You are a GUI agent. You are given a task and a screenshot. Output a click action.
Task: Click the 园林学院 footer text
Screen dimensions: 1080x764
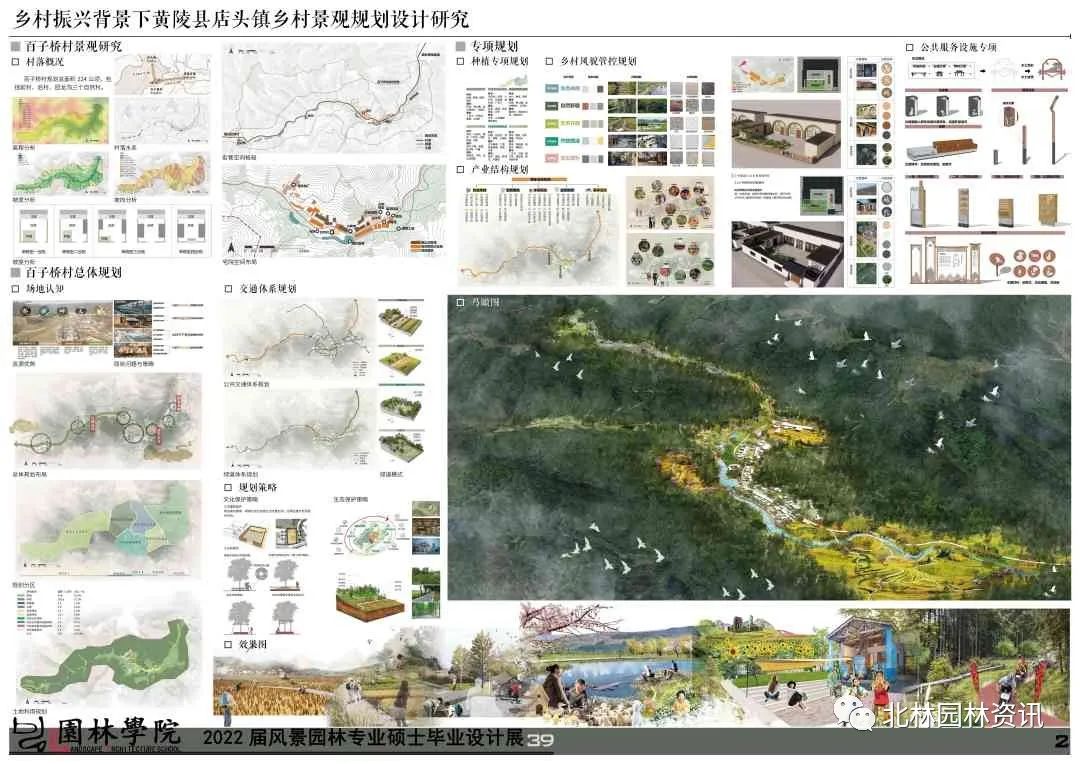coord(118,734)
